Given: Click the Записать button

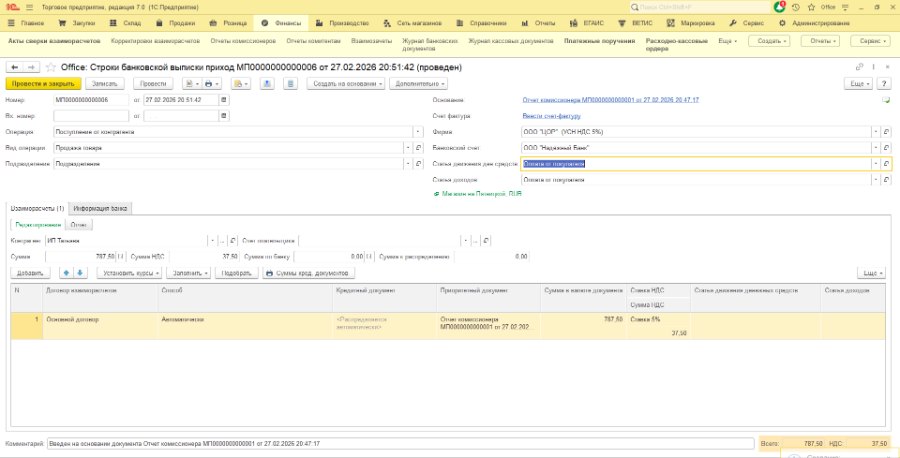Looking at the screenshot, I should point(104,84).
